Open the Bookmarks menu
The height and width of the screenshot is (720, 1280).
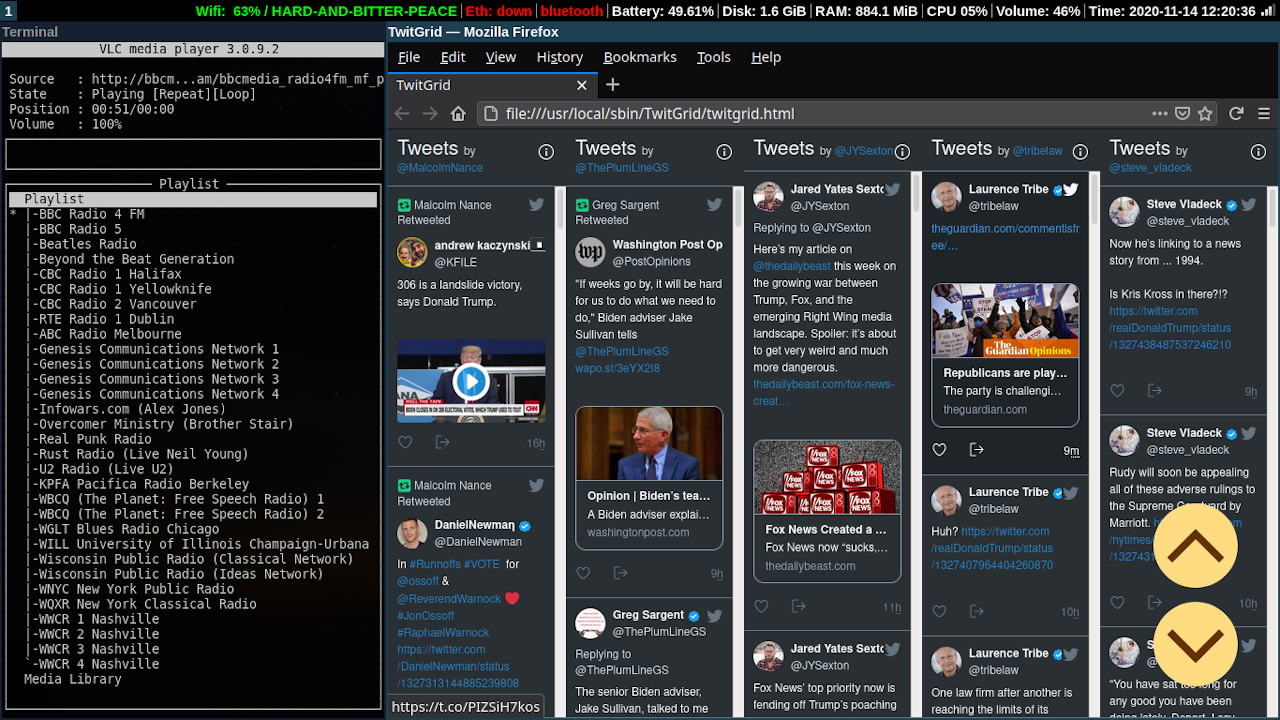pos(640,57)
